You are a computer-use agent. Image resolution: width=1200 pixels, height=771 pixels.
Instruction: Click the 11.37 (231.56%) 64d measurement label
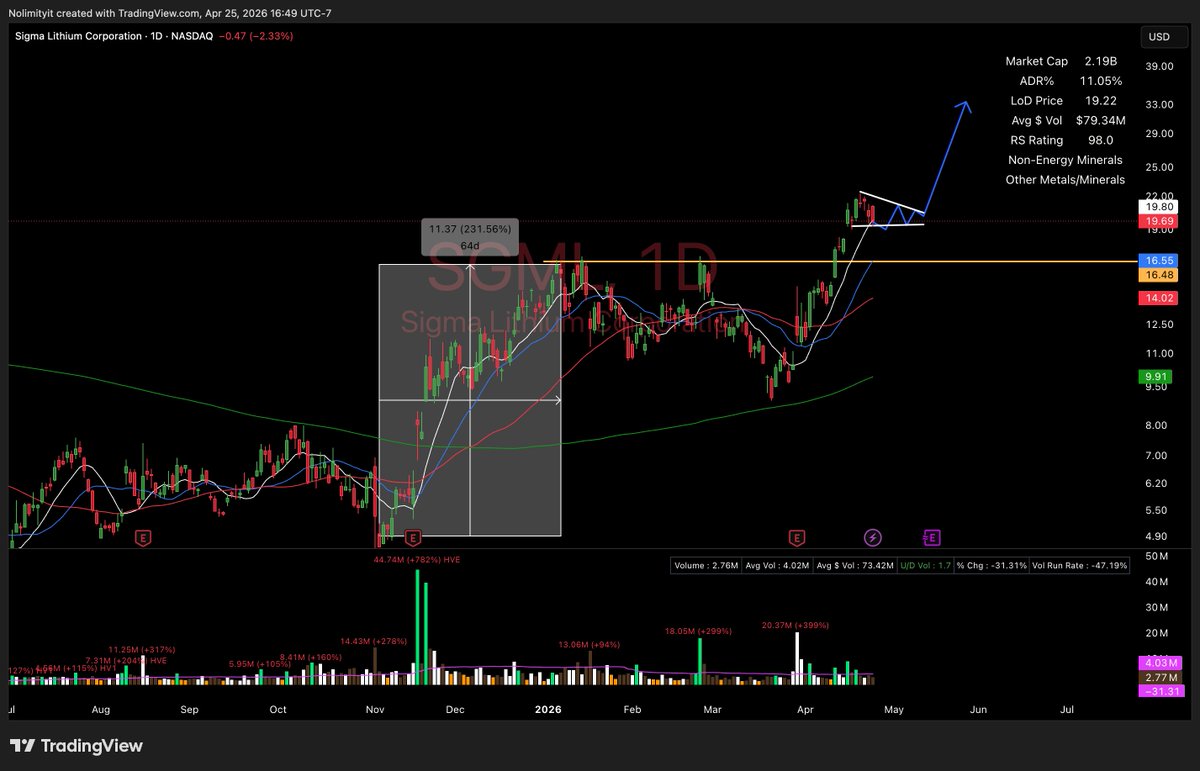469,237
